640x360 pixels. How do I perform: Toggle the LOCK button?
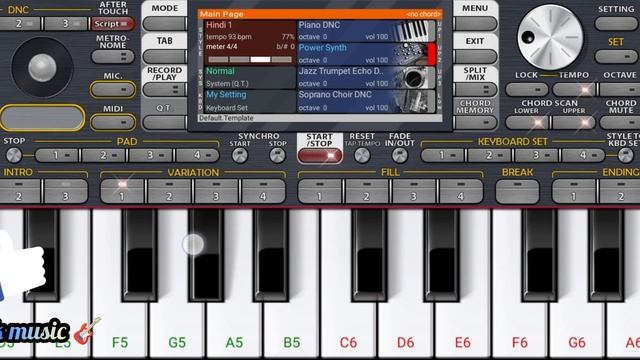pos(527,89)
